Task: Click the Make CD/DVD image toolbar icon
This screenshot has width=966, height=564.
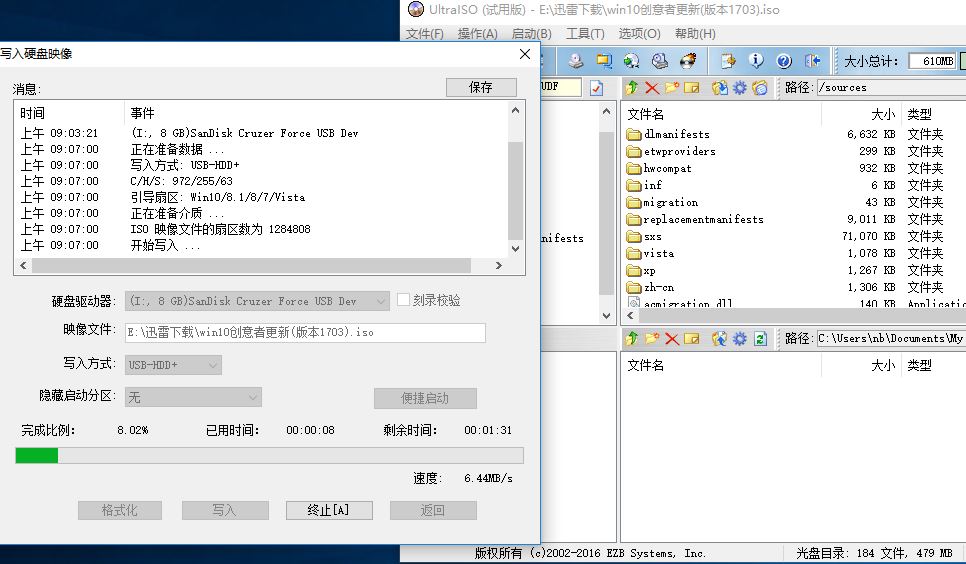Action: pos(575,60)
